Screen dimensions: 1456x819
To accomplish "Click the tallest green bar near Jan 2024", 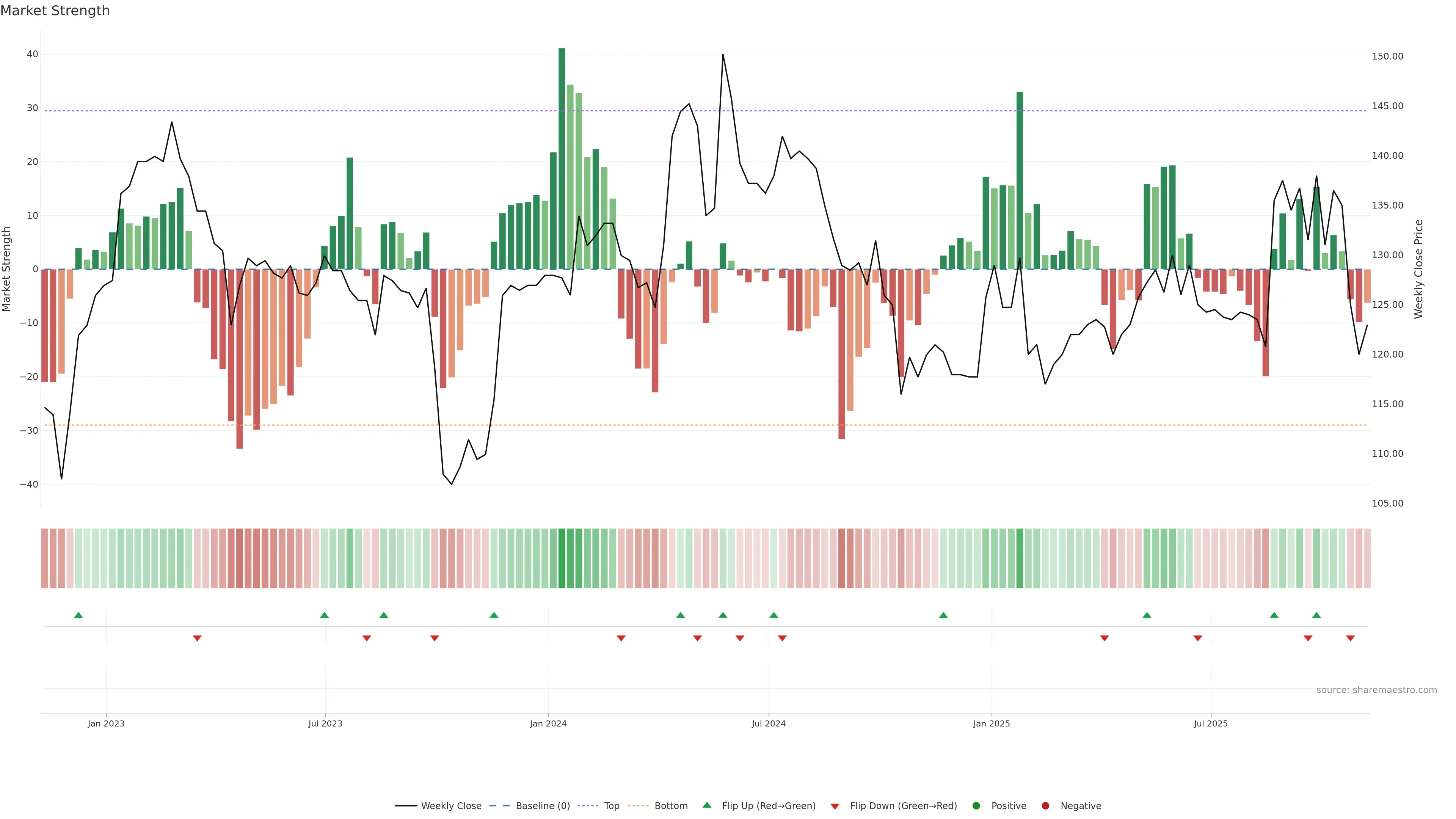I will pos(562,158).
